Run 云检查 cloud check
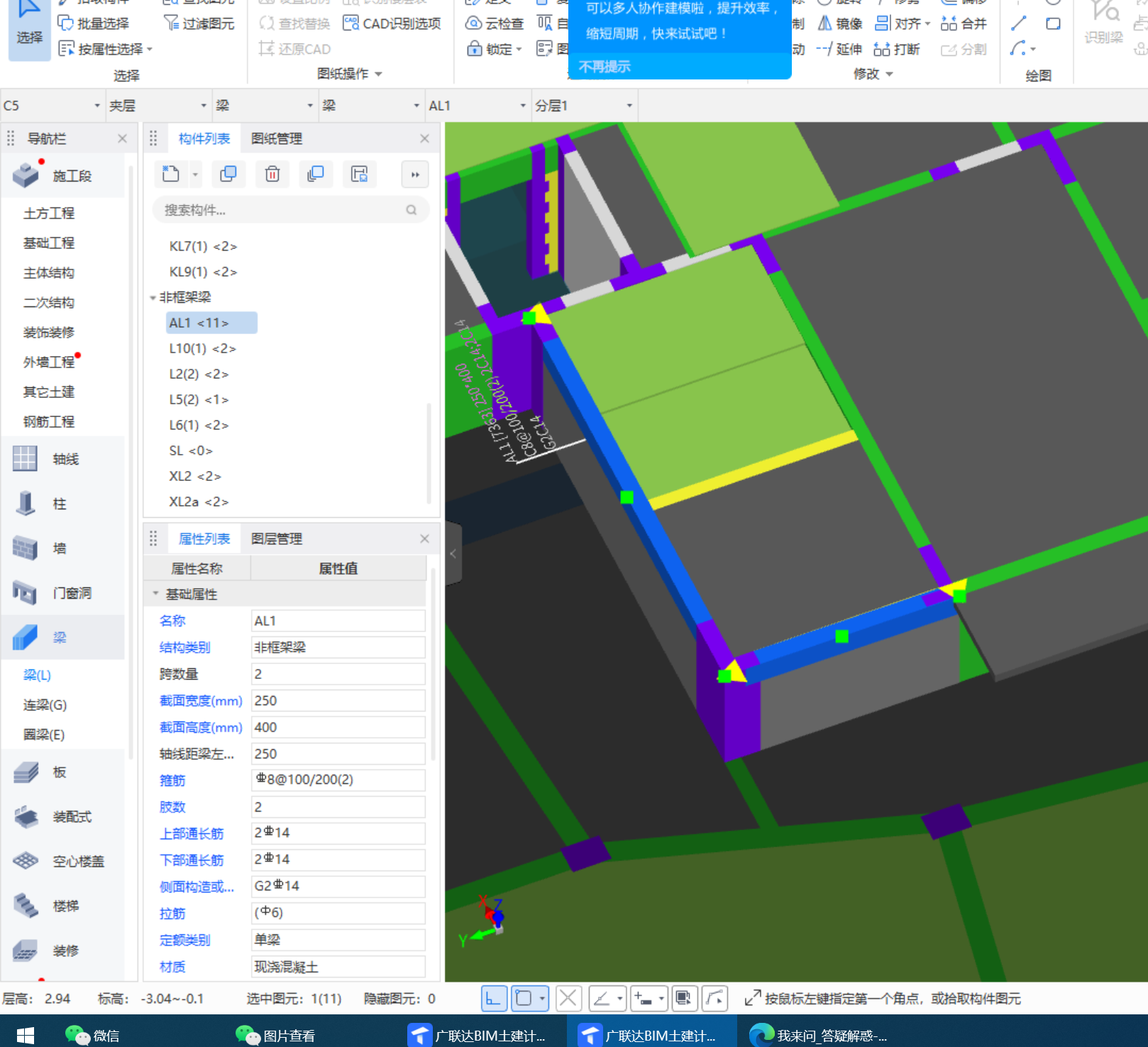The image size is (1148, 1047). click(x=495, y=23)
